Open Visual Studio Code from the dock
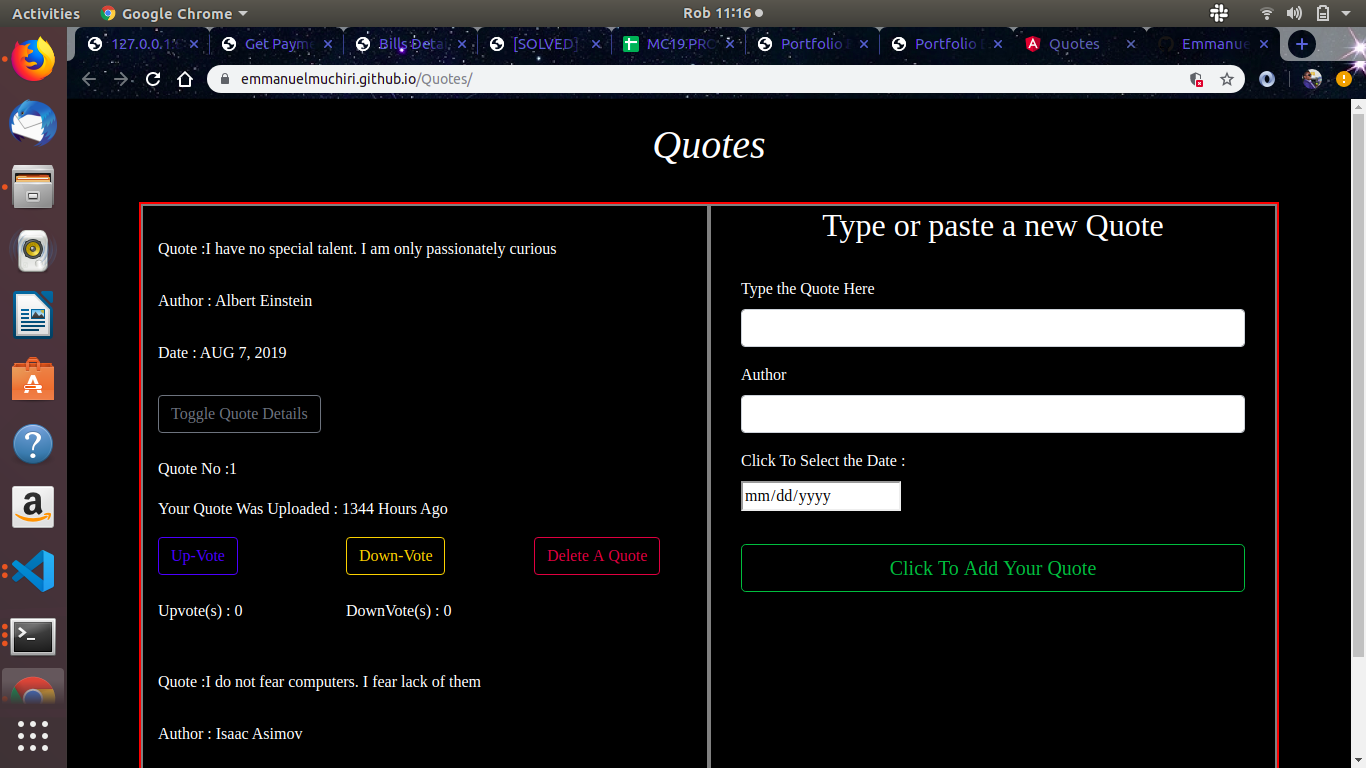 point(33,571)
